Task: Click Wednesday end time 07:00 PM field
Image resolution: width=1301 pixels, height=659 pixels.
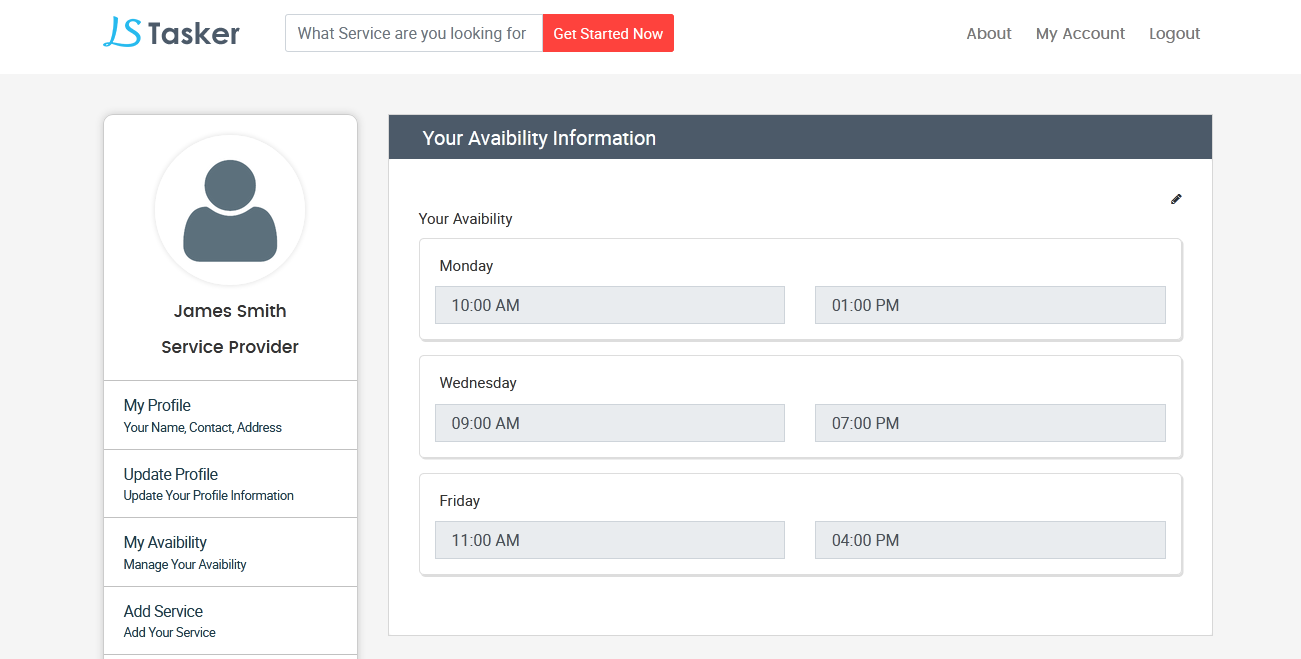Action: point(990,423)
